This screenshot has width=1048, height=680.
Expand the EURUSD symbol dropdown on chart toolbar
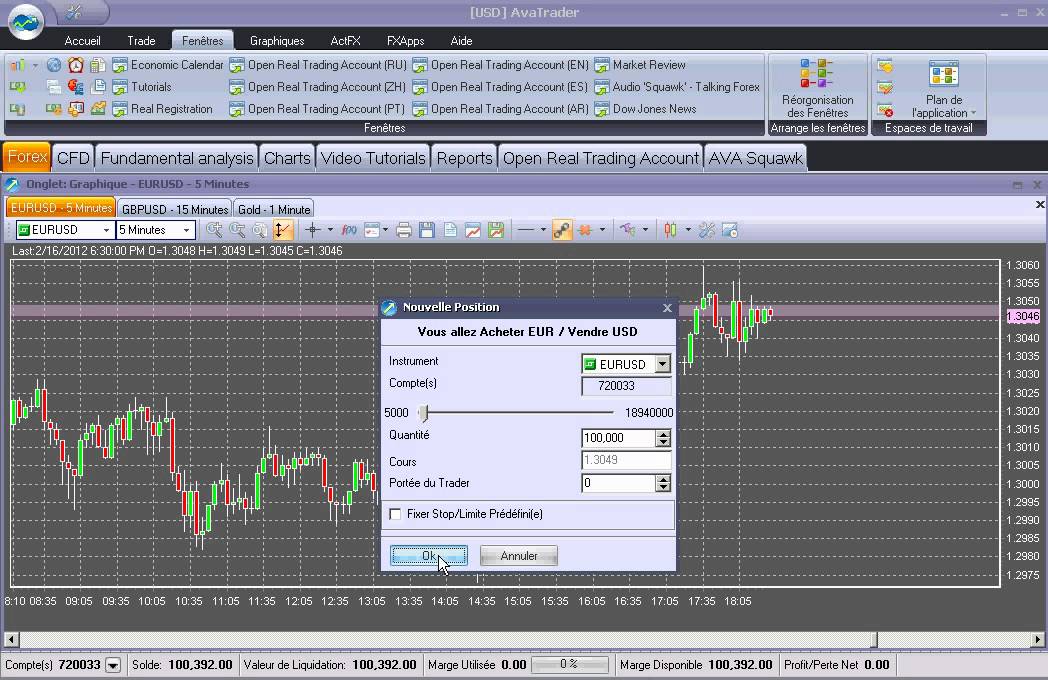tap(106, 230)
